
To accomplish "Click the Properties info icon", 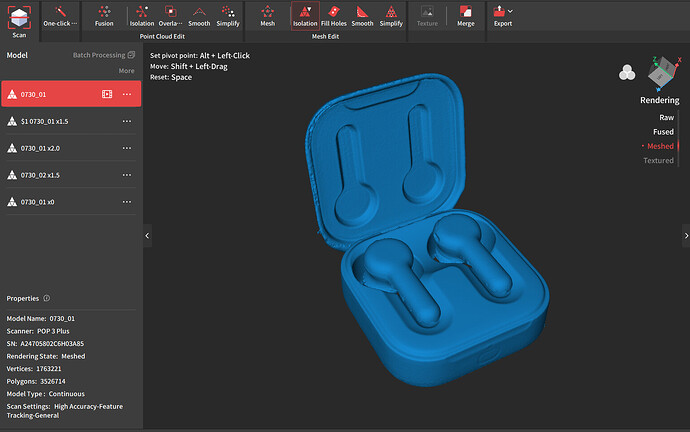I will tap(47, 298).
